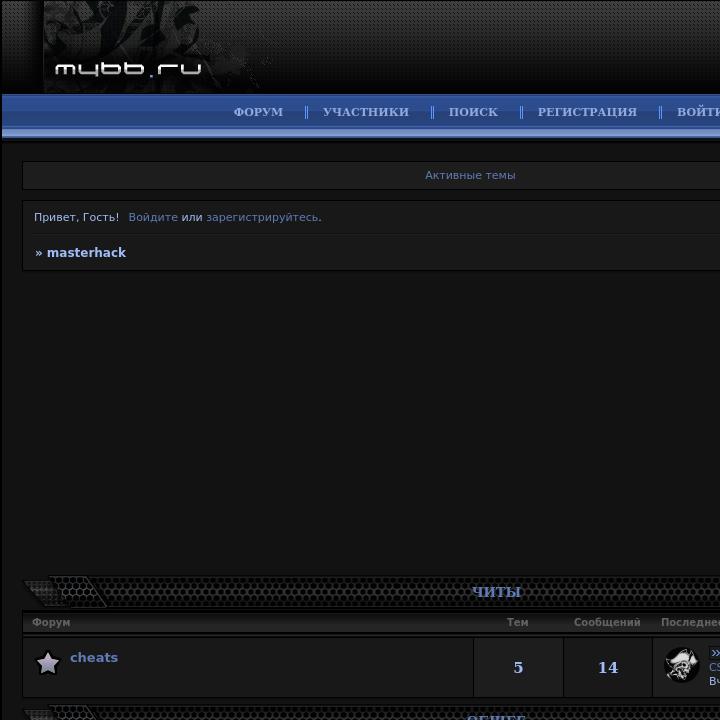Viewport: 720px width, 720px height.
Task: Click the Войдите link in the greeting
Action: point(153,217)
